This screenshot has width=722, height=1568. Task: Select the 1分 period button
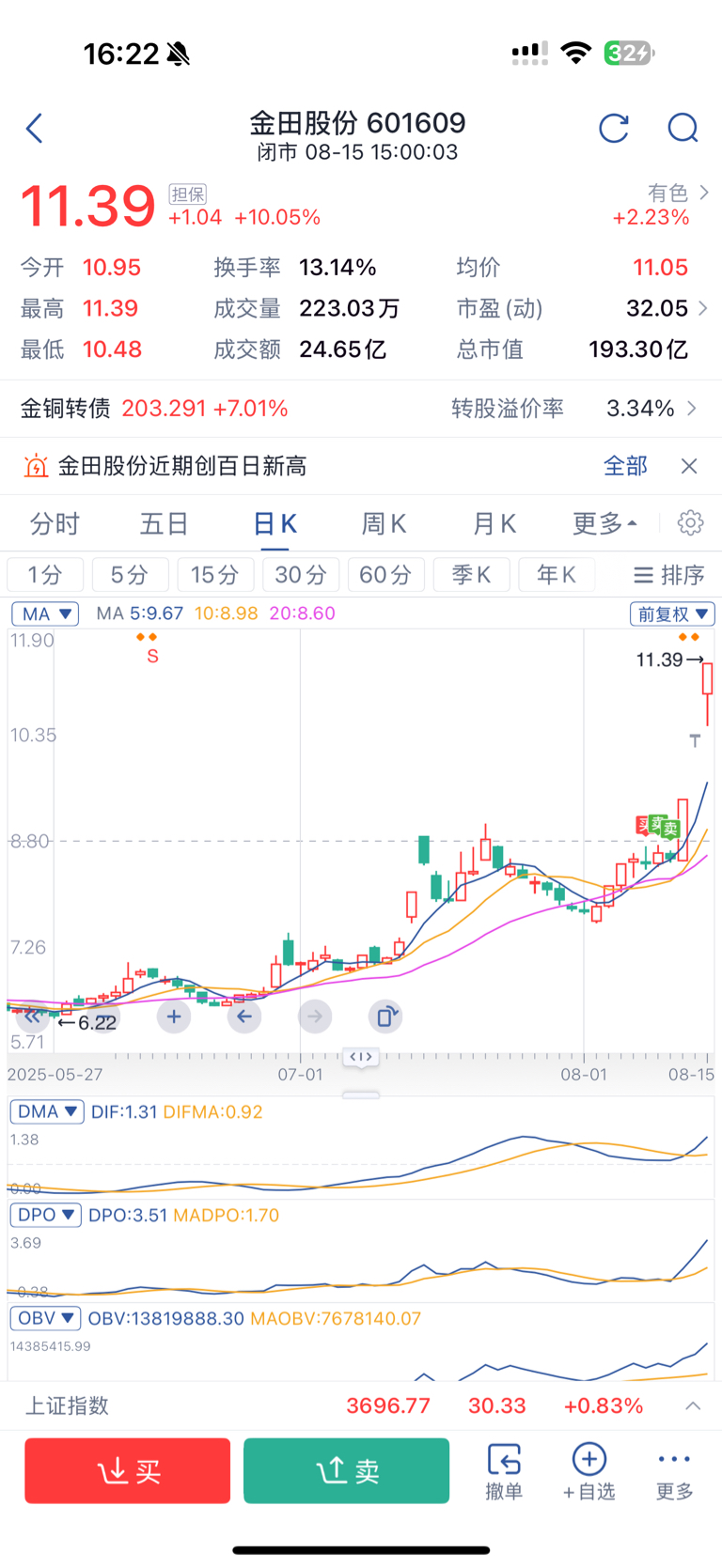coord(45,574)
